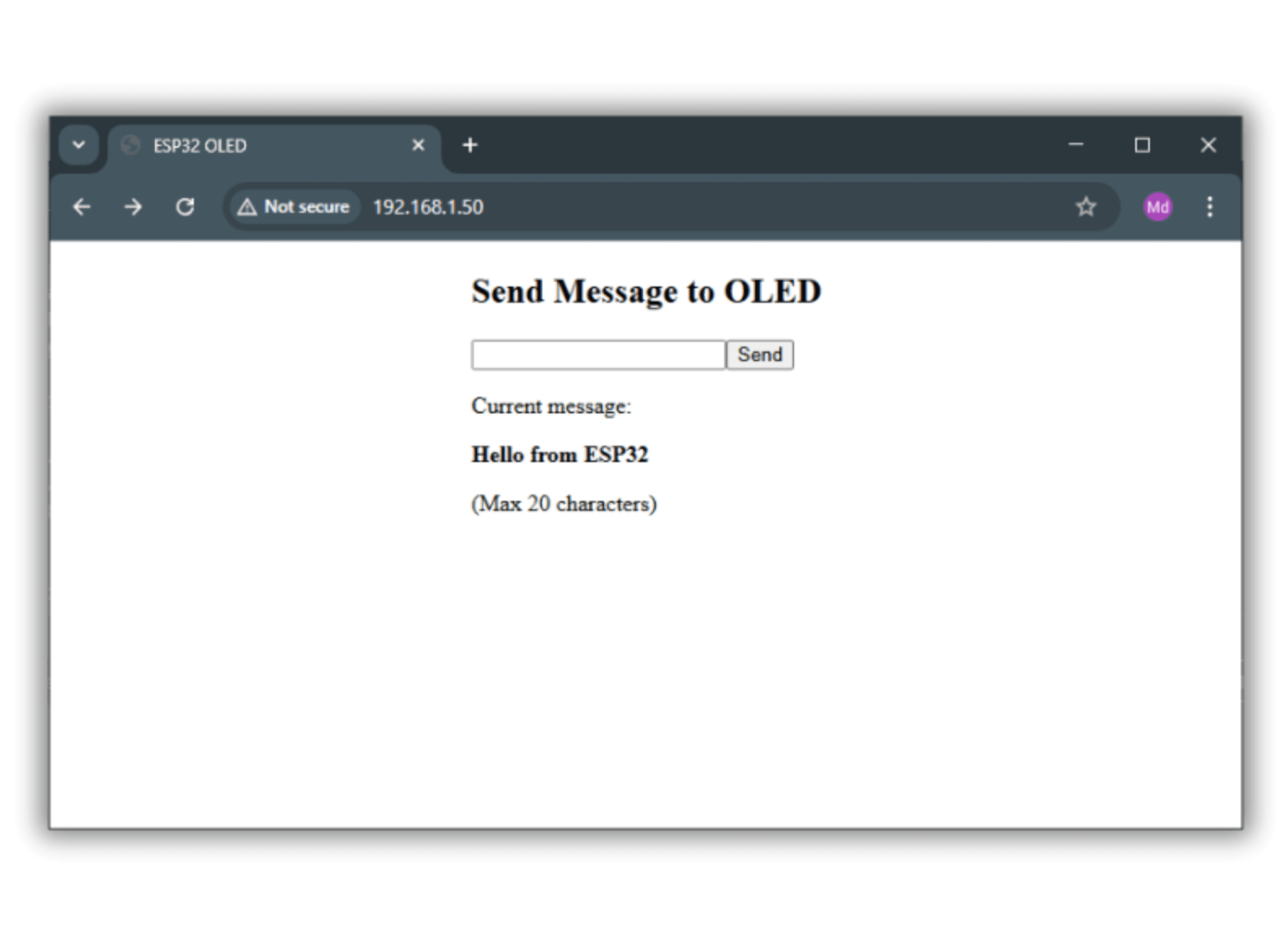Open the tab search chevron
Image resolution: width=1288 pixels, height=941 pixels.
79,145
